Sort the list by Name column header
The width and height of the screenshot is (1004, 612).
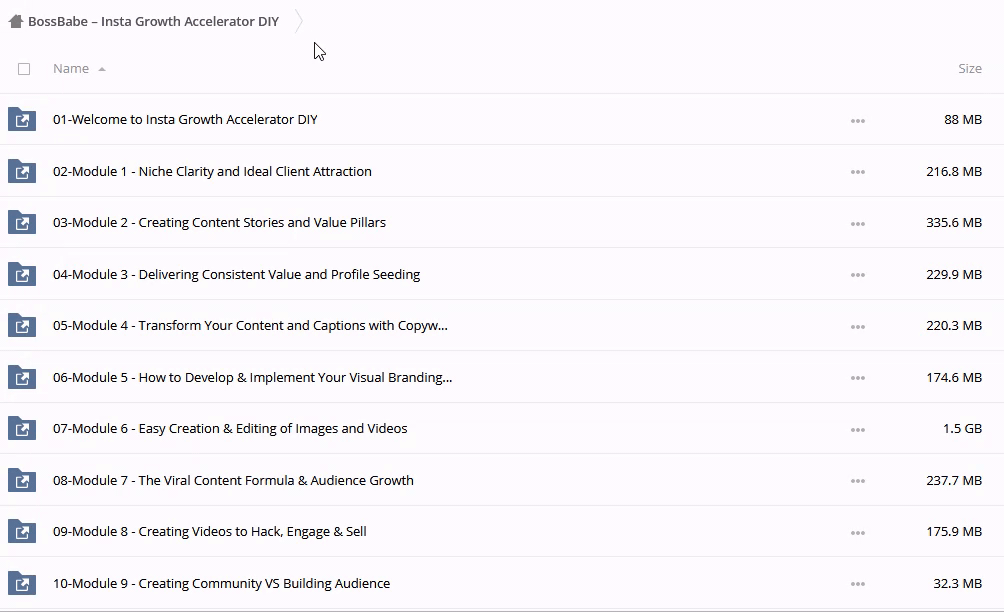coord(71,69)
